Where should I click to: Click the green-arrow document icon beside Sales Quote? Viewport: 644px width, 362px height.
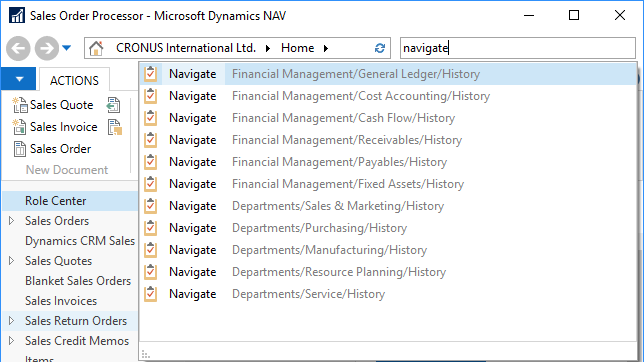pyautogui.click(x=113, y=105)
